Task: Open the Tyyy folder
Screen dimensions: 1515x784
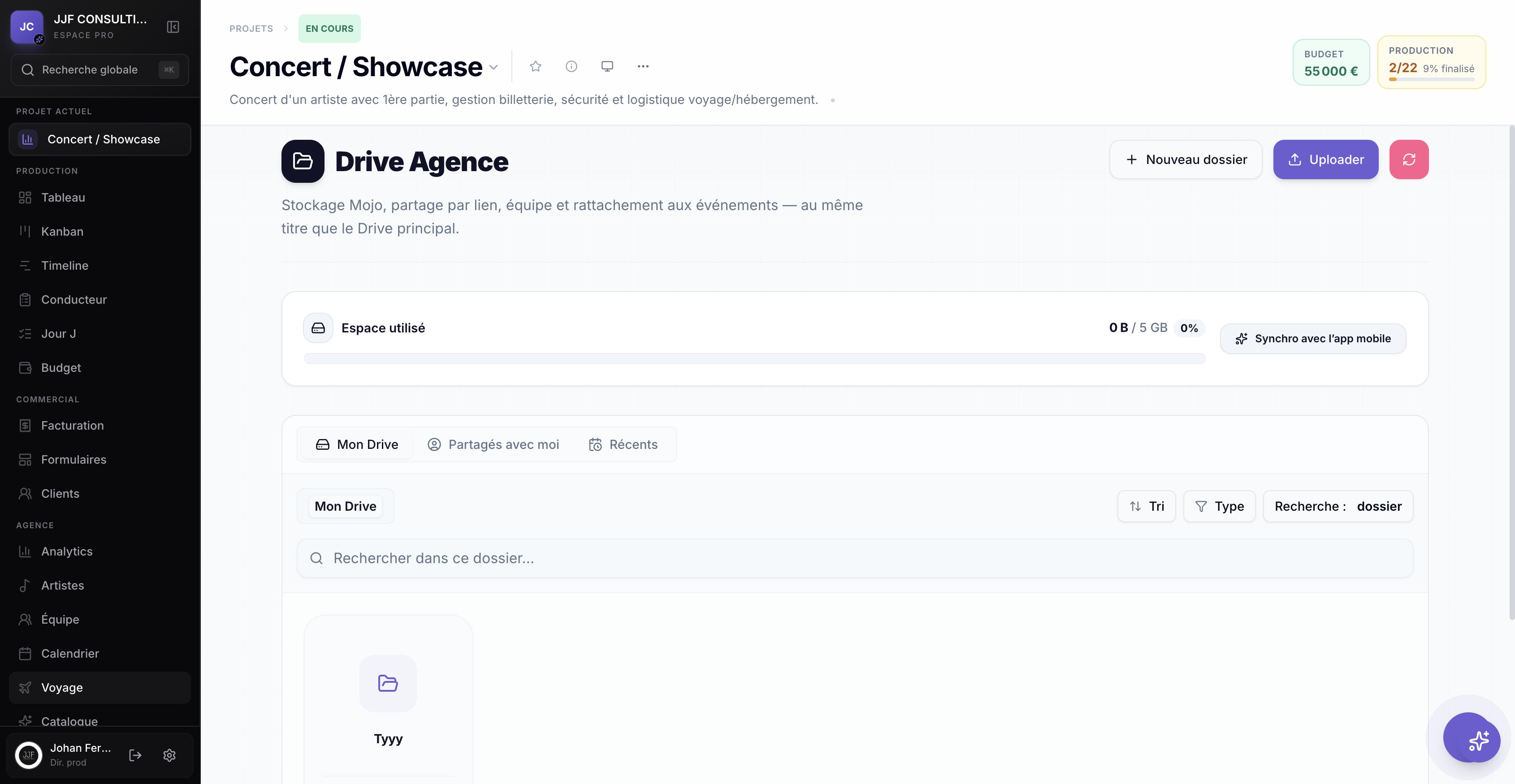Action: pyautogui.click(x=388, y=699)
